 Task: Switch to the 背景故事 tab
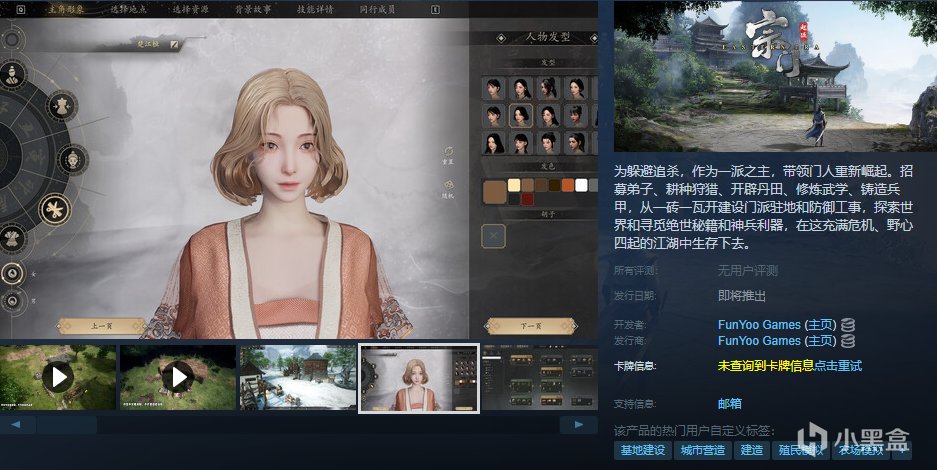(x=253, y=10)
